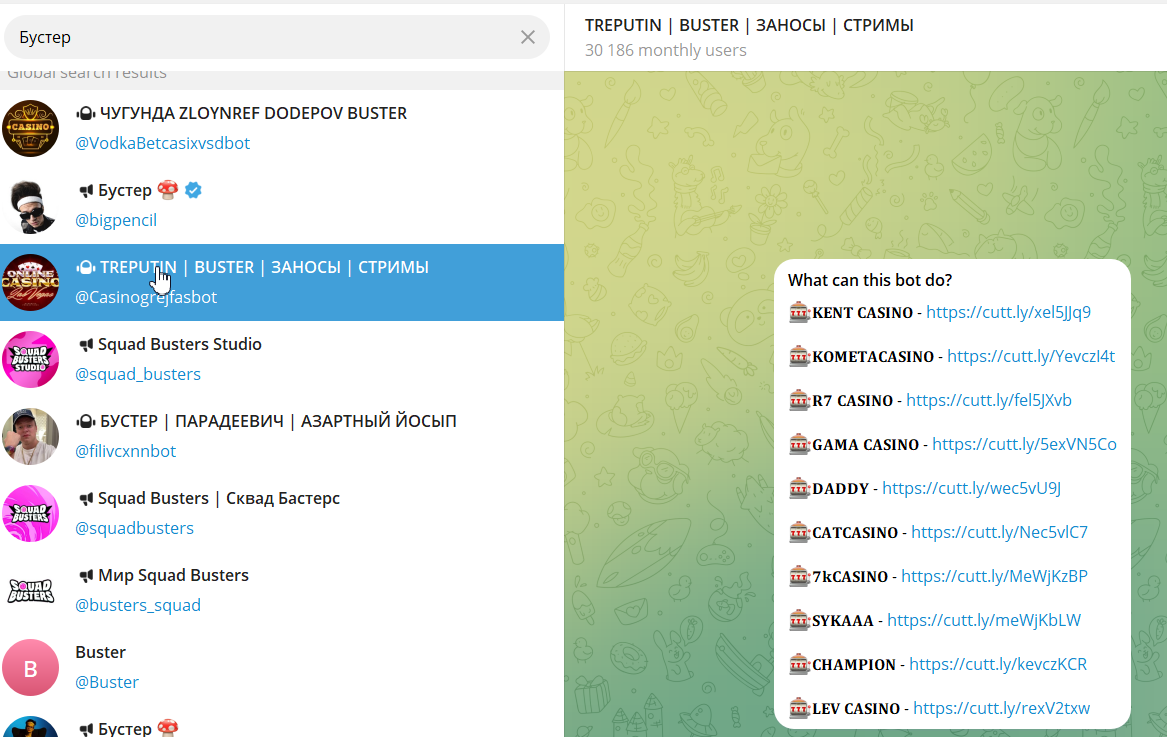Click slot machine emoji before LEV CASINO
The width and height of the screenshot is (1167, 737).
click(x=799, y=707)
